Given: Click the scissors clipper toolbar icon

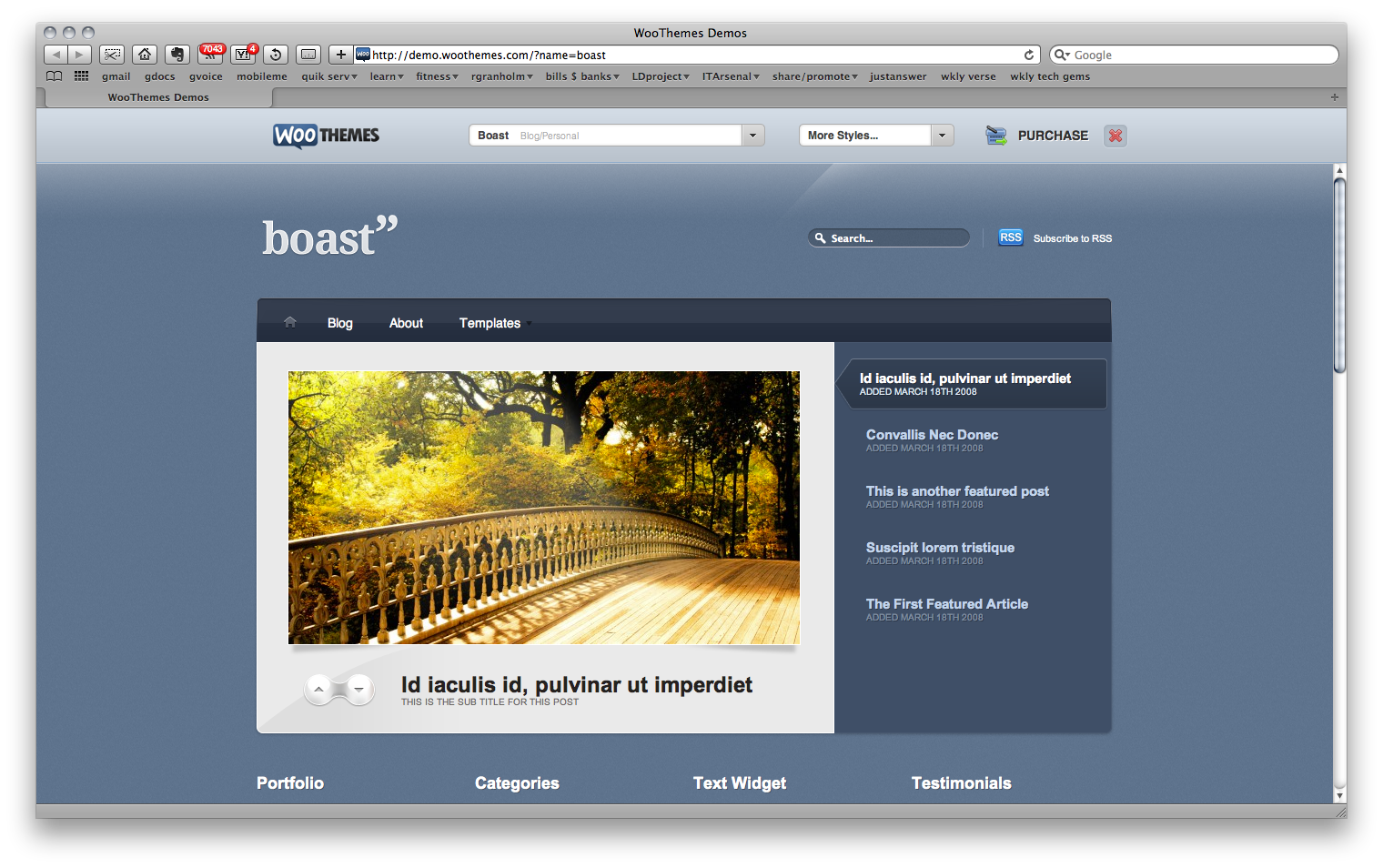Looking at the screenshot, I should (x=112, y=55).
